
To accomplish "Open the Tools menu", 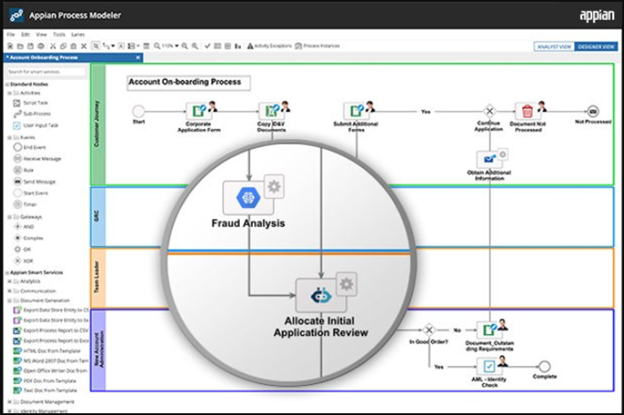I will 59,35.
